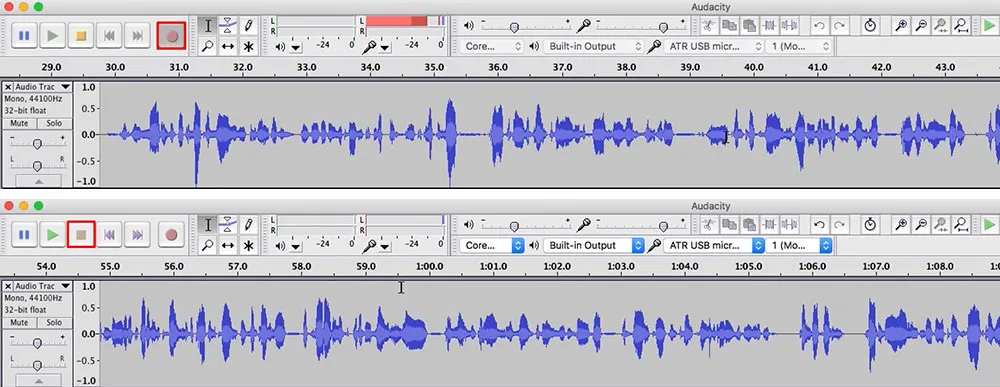This screenshot has width=1000, height=387.
Task: Click the track gain slider in the top window
Action: tap(37, 143)
